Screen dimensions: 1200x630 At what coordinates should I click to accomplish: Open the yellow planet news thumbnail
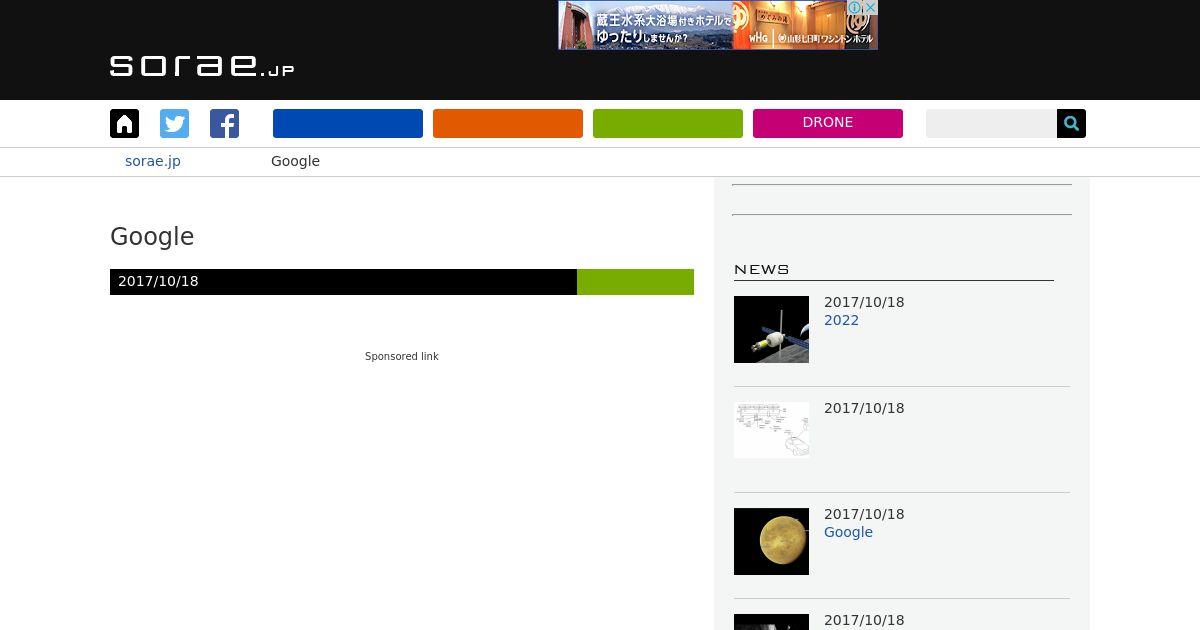point(771,541)
